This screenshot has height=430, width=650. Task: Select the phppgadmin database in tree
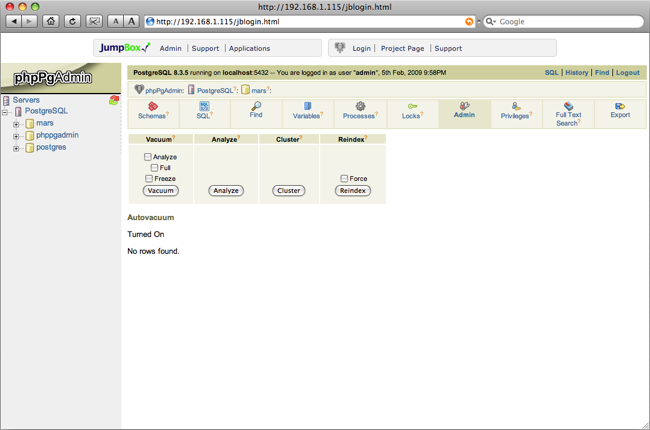point(57,135)
